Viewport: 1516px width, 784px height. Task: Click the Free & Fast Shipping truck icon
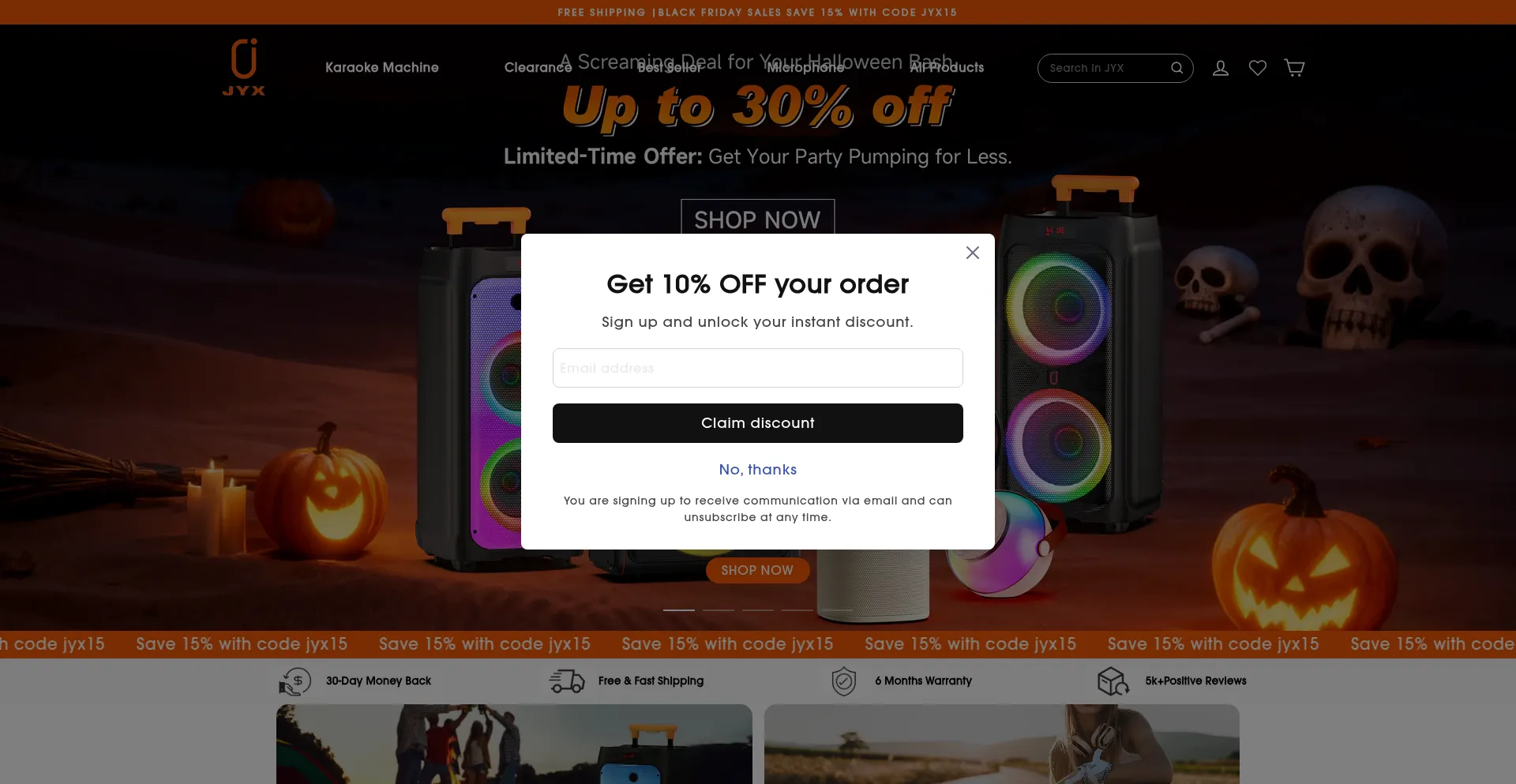point(567,681)
